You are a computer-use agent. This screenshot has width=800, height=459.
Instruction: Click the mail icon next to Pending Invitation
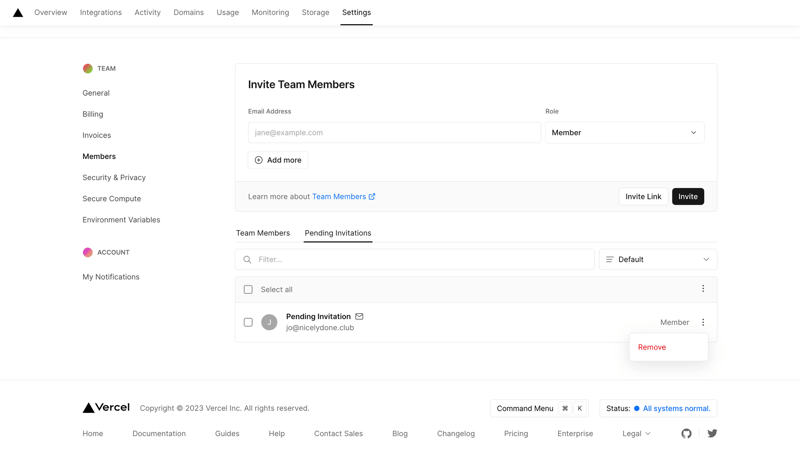[x=359, y=316]
